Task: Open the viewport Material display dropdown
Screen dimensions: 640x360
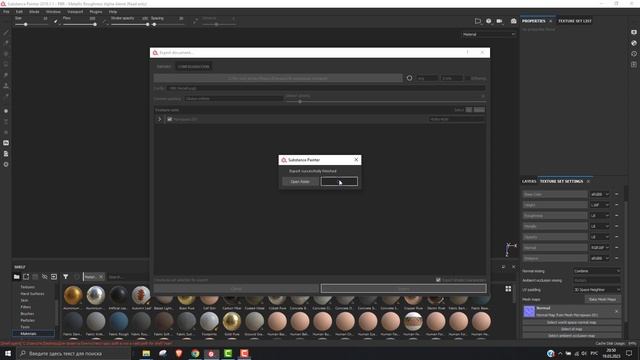Action: click(x=489, y=35)
